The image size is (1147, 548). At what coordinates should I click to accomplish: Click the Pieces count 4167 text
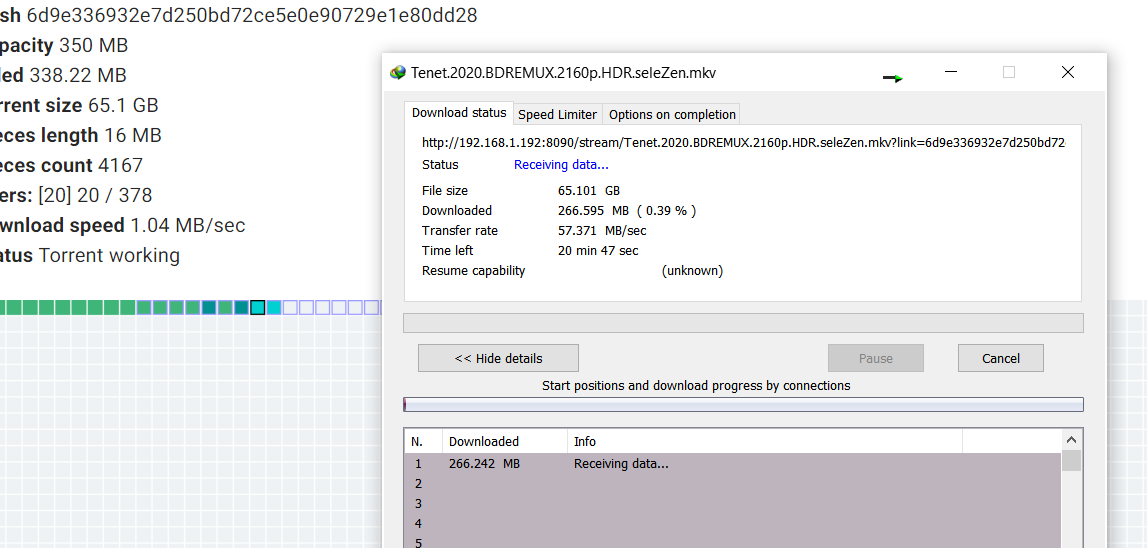(x=72, y=165)
